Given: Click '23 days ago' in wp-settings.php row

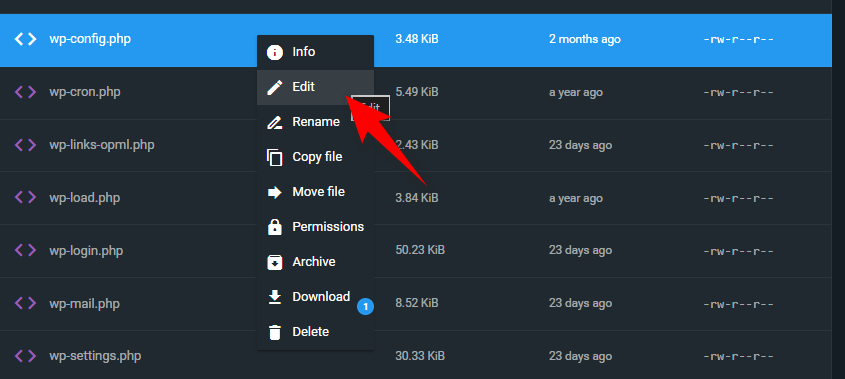Looking at the screenshot, I should [x=580, y=356].
